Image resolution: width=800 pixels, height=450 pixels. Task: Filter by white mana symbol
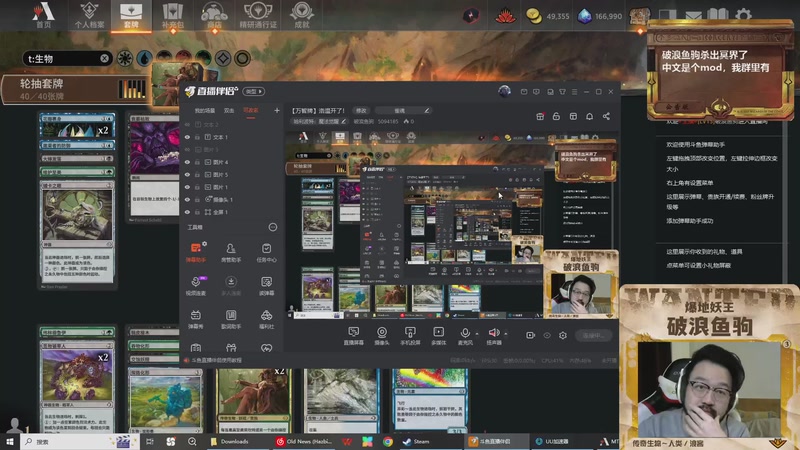tap(125, 59)
